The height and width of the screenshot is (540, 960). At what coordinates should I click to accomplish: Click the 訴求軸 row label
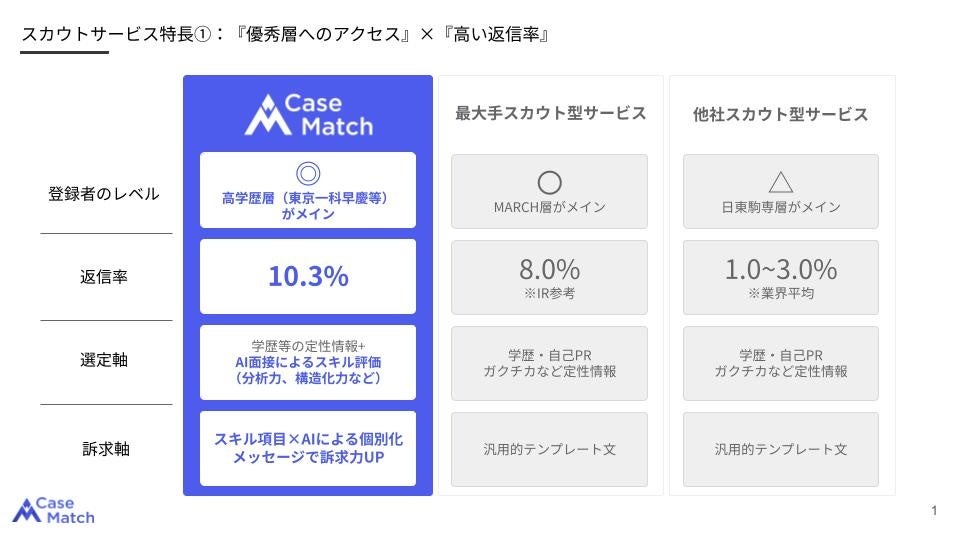(x=106, y=449)
